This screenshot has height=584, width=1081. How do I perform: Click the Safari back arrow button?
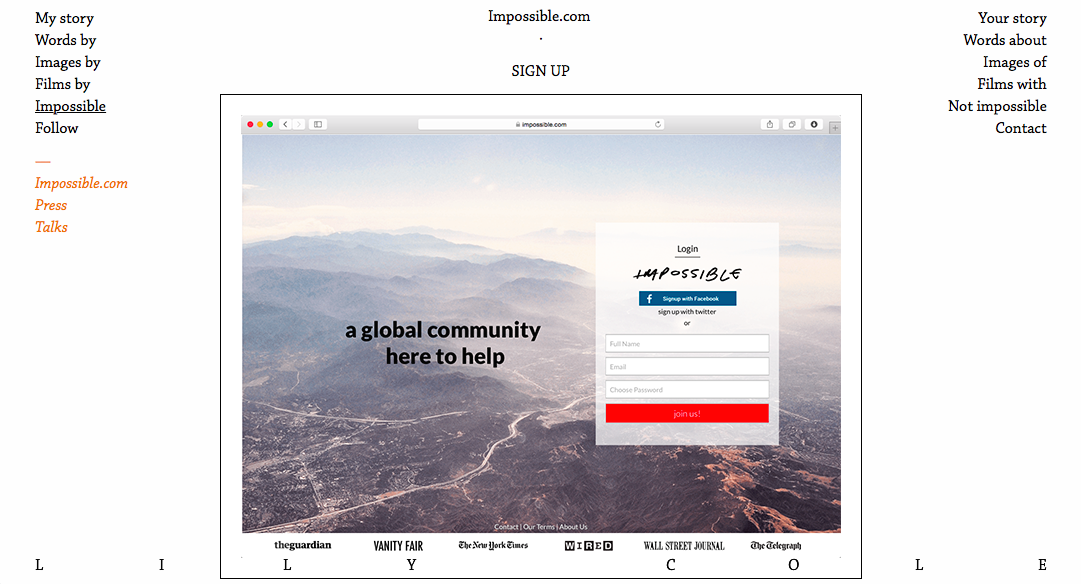(x=286, y=124)
